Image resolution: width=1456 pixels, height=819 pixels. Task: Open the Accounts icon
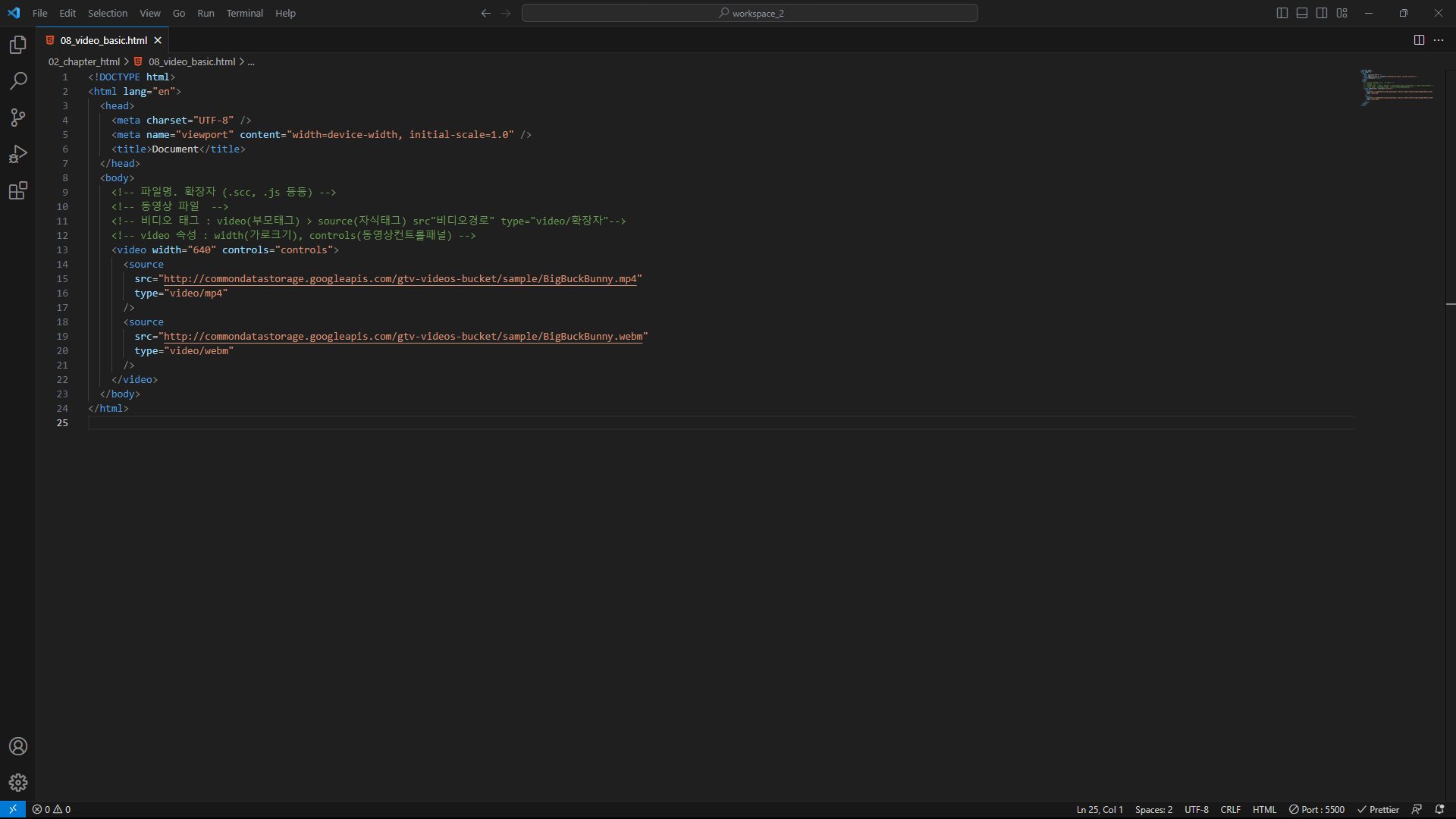18,746
